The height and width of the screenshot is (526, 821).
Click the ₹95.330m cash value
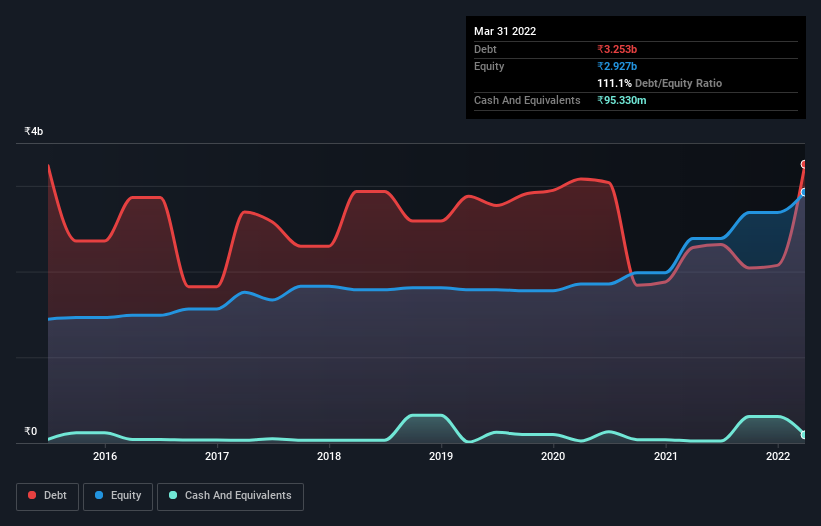click(622, 100)
